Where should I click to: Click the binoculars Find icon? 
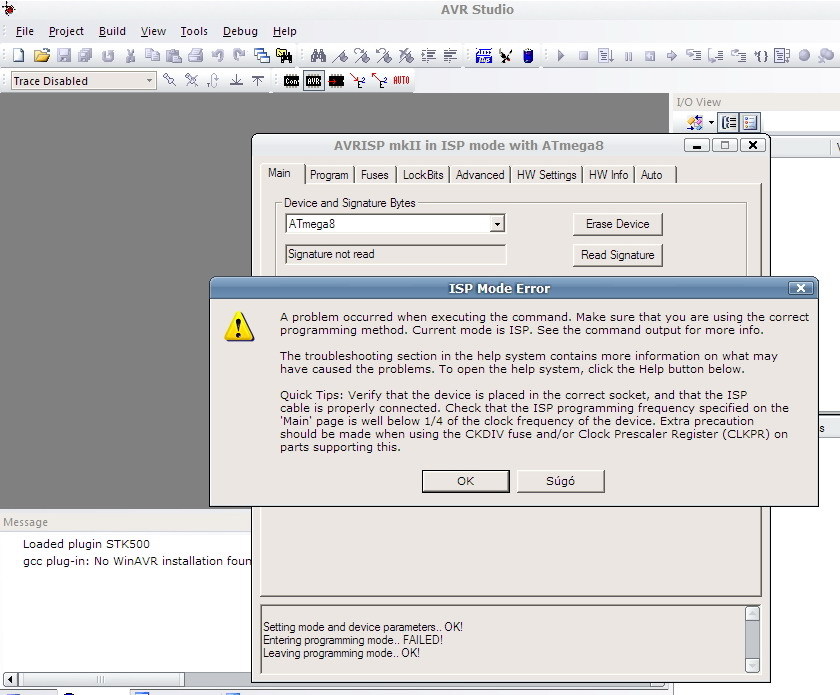click(318, 55)
